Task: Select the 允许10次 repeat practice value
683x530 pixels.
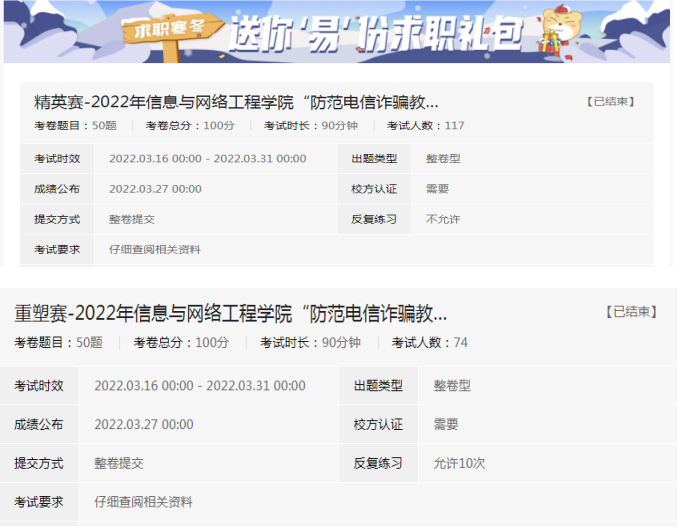Action: coord(459,463)
